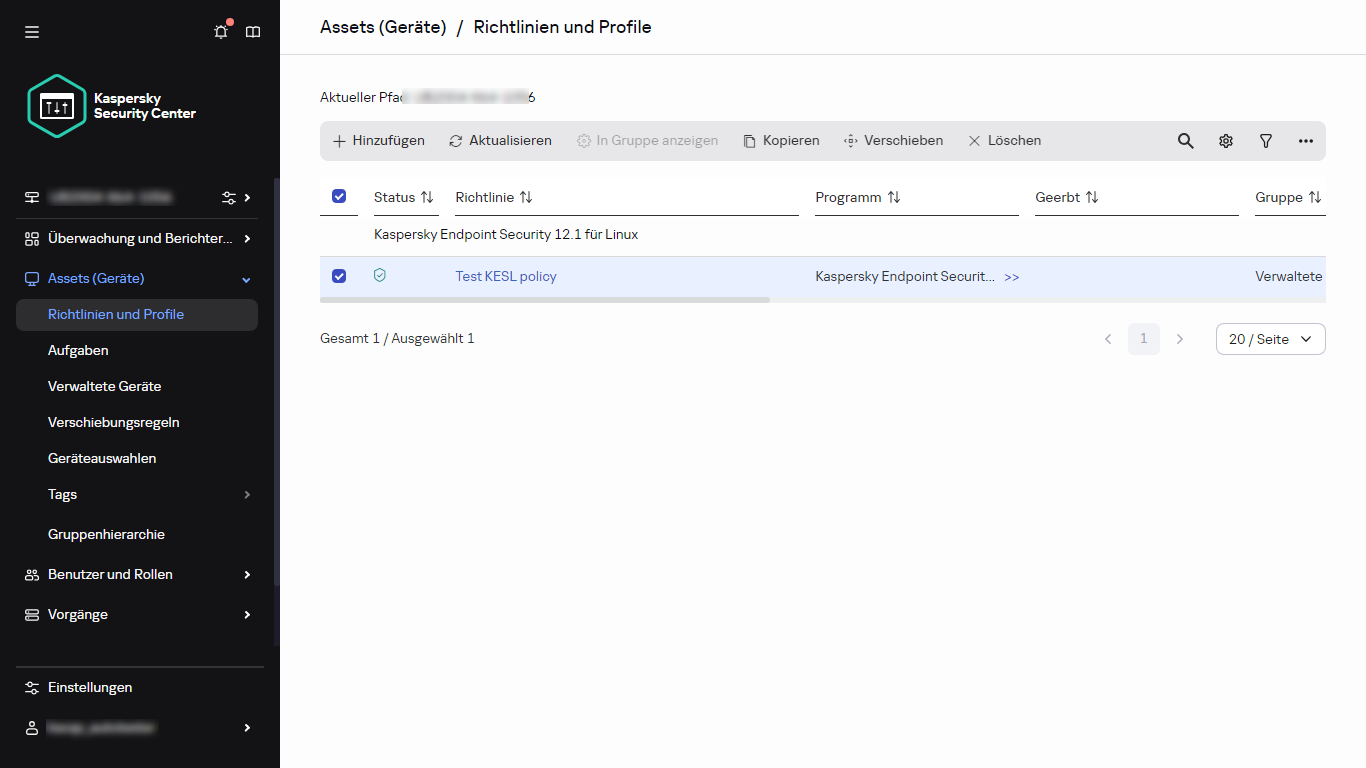This screenshot has height=768, width=1366.
Task: Open Verwaltete Geräte in sidebar
Action: (x=104, y=386)
